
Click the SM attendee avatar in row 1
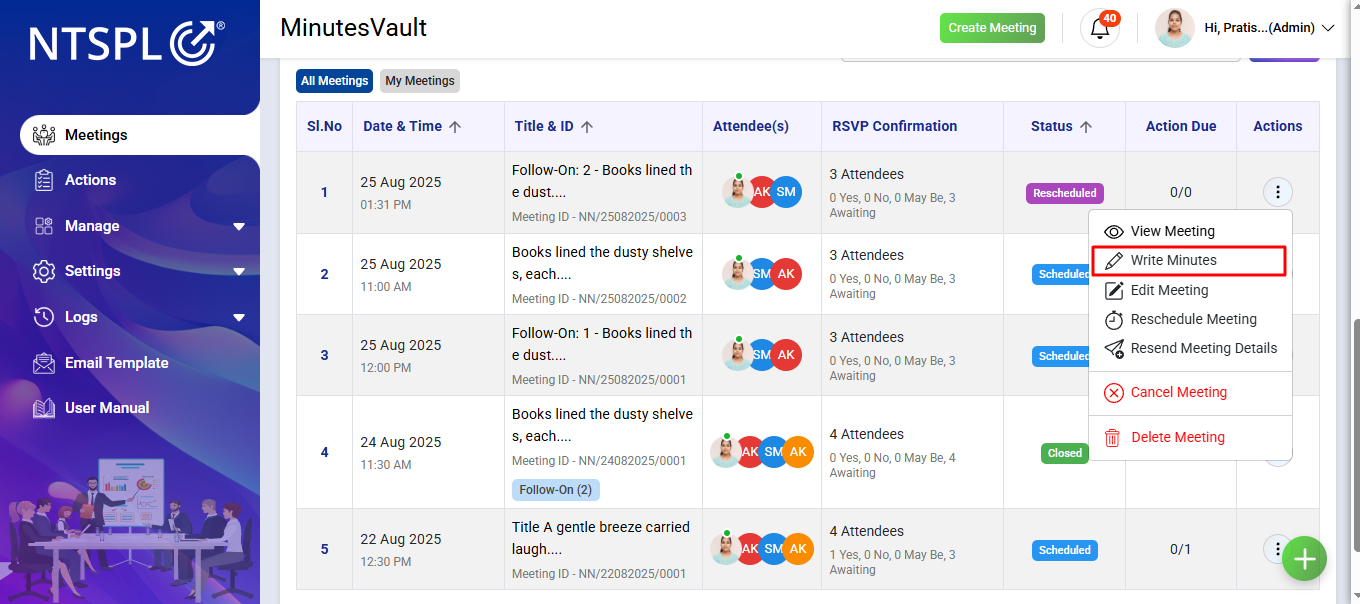click(x=786, y=192)
